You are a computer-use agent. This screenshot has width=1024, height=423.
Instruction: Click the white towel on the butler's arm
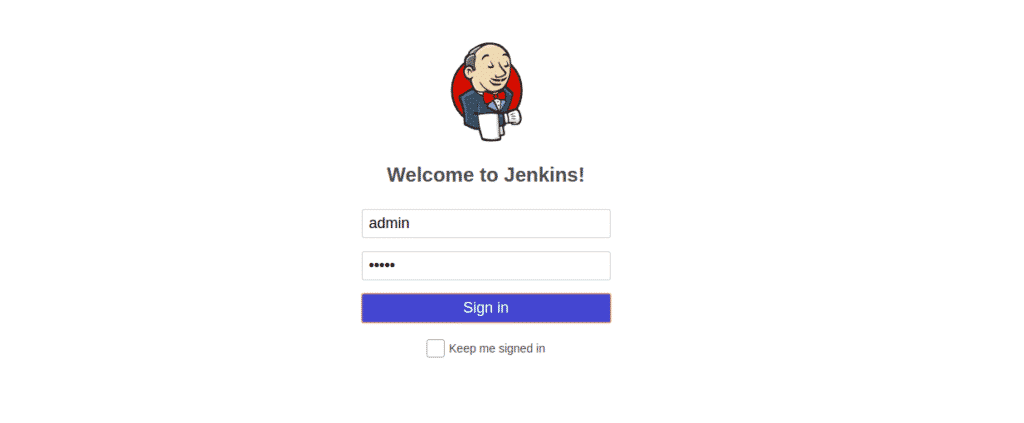point(489,127)
